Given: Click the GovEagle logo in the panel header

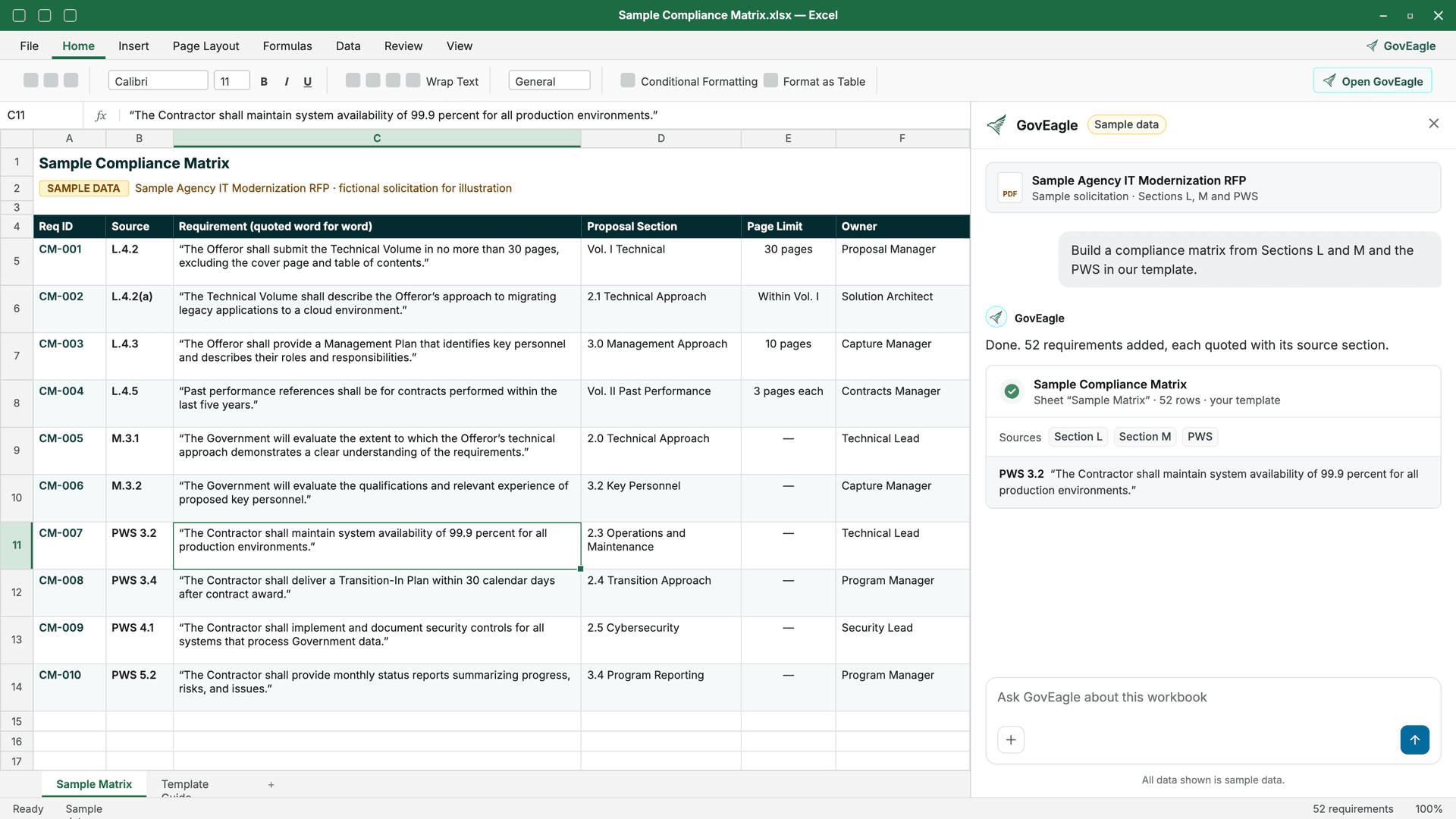Looking at the screenshot, I should coord(996,125).
